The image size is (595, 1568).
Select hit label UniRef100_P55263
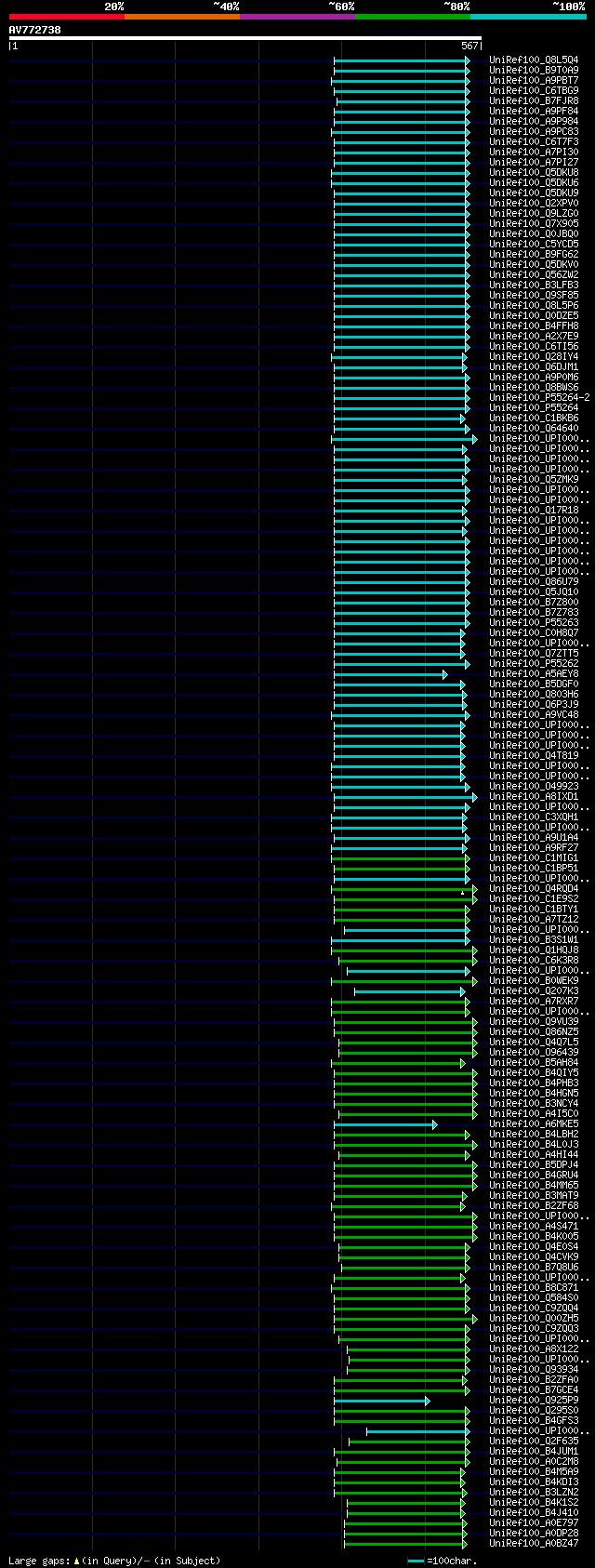click(x=534, y=622)
